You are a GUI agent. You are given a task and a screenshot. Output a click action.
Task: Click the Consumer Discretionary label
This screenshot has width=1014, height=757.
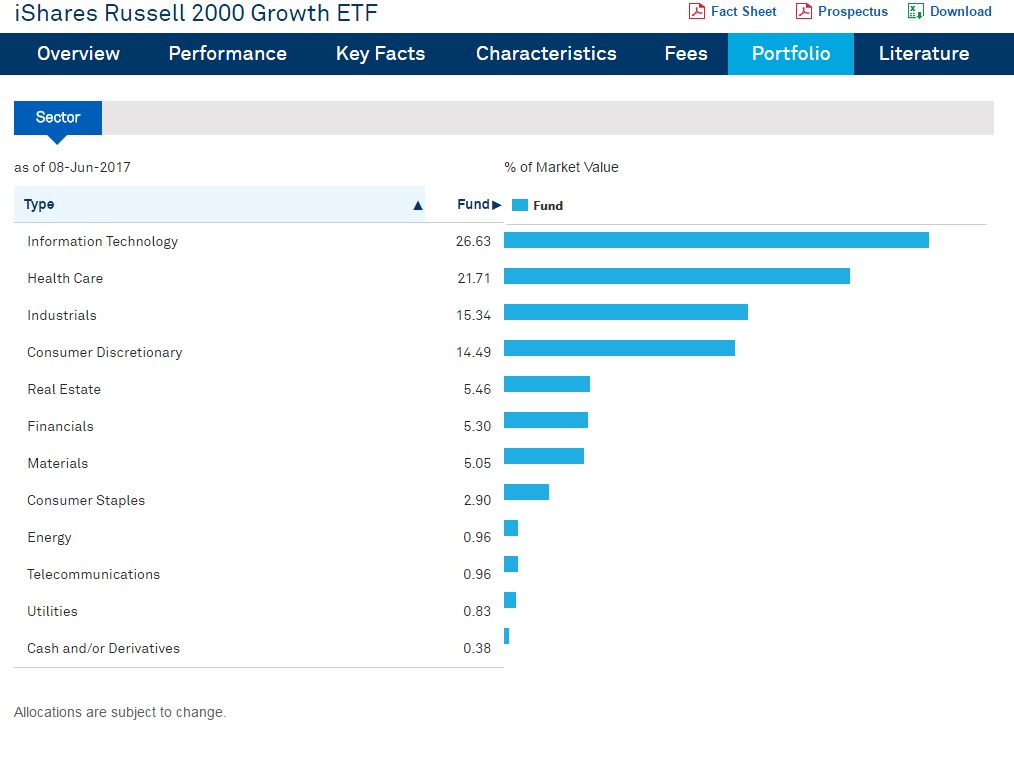tap(104, 352)
